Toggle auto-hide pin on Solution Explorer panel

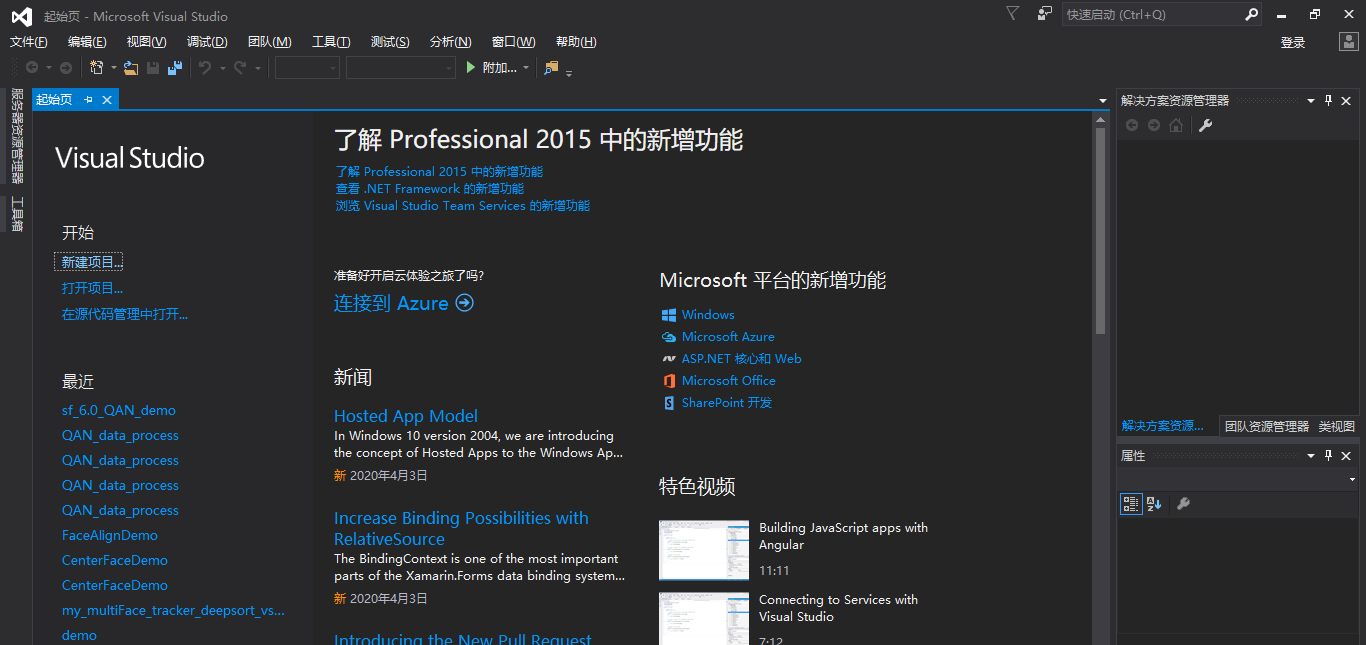[x=1329, y=100]
